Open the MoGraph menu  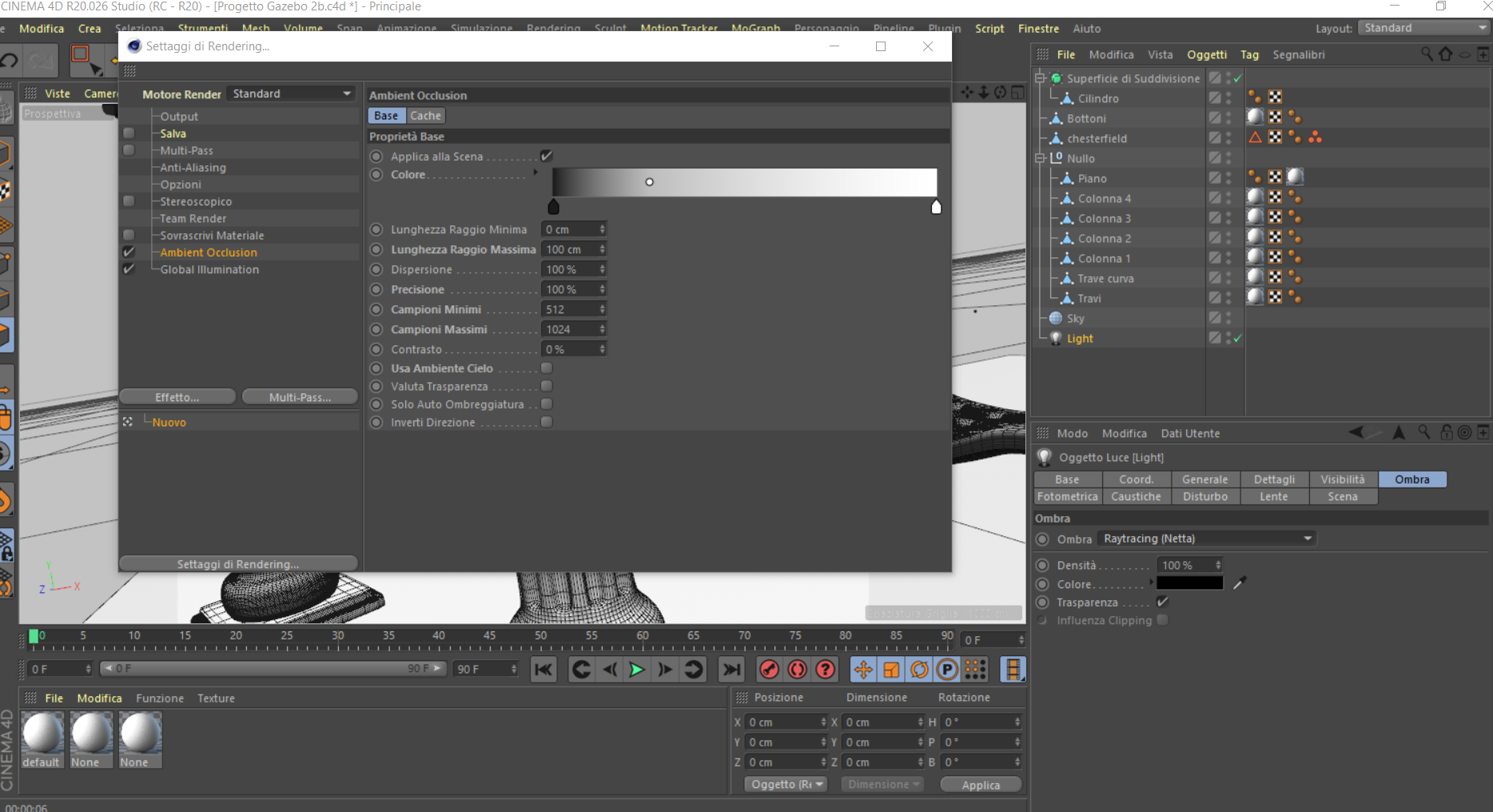click(x=756, y=28)
